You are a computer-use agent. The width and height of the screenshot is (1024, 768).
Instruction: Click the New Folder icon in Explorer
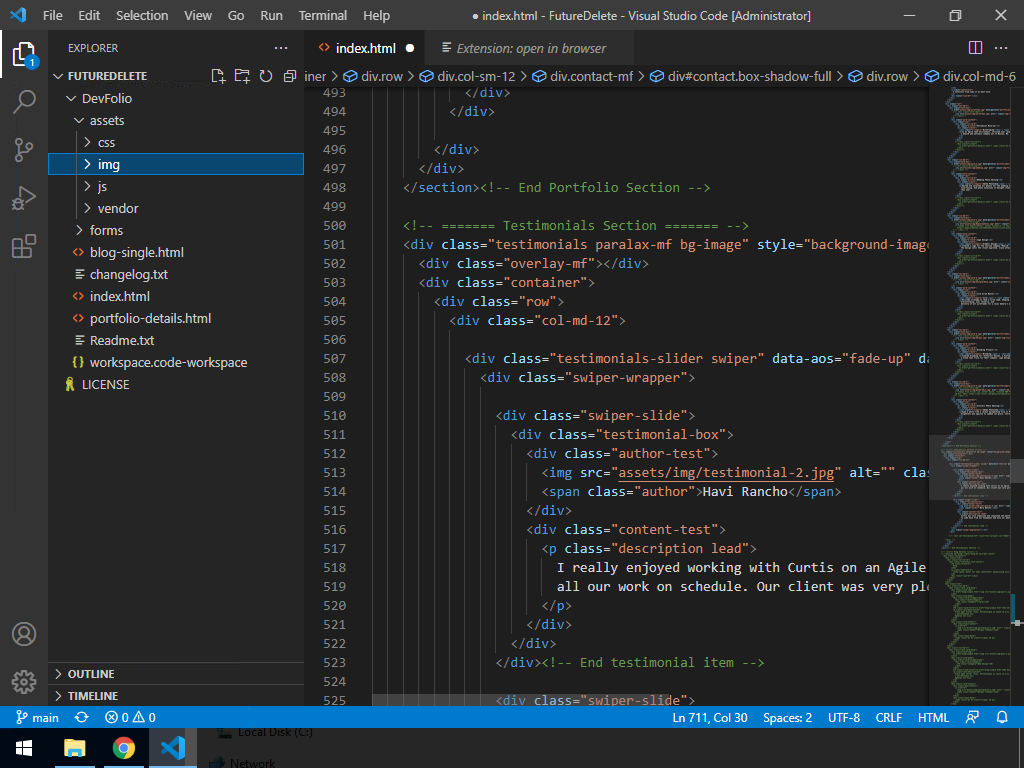[242, 76]
